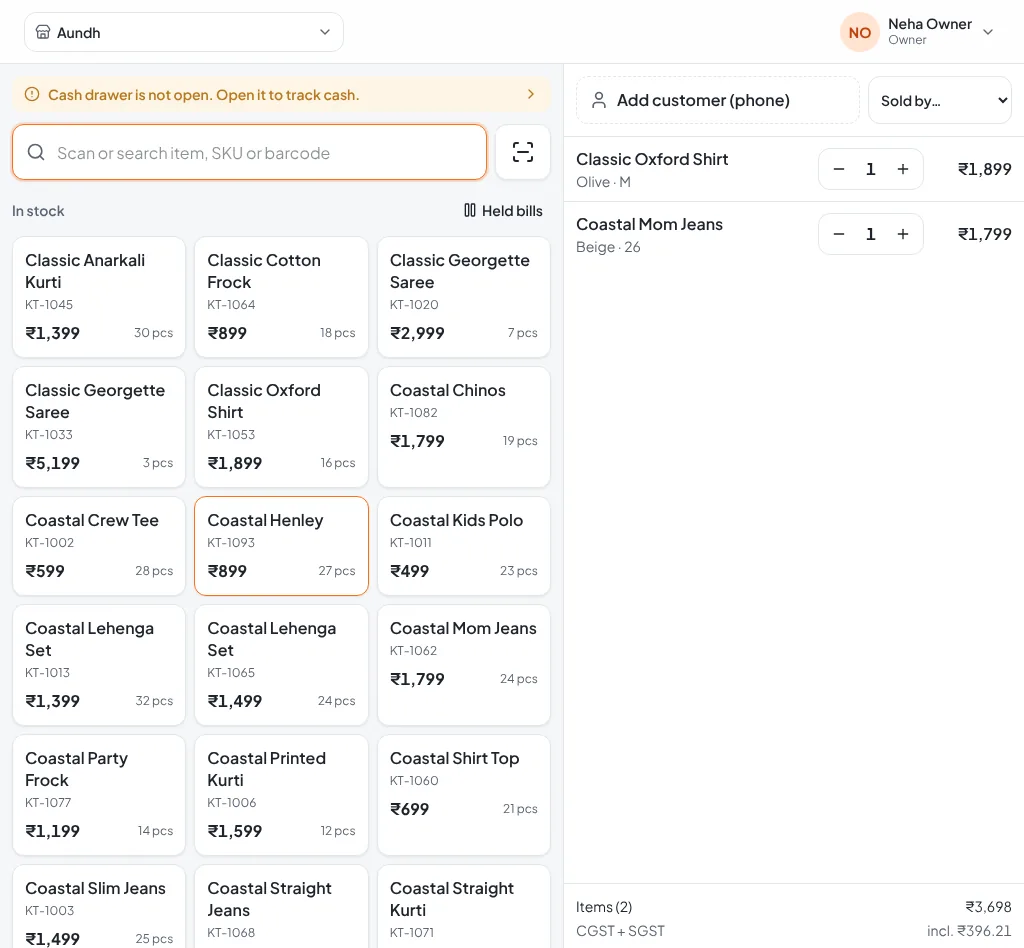The height and width of the screenshot is (948, 1024).
Task: Select the Coastal Printed Kurti card
Action: [x=281, y=795]
